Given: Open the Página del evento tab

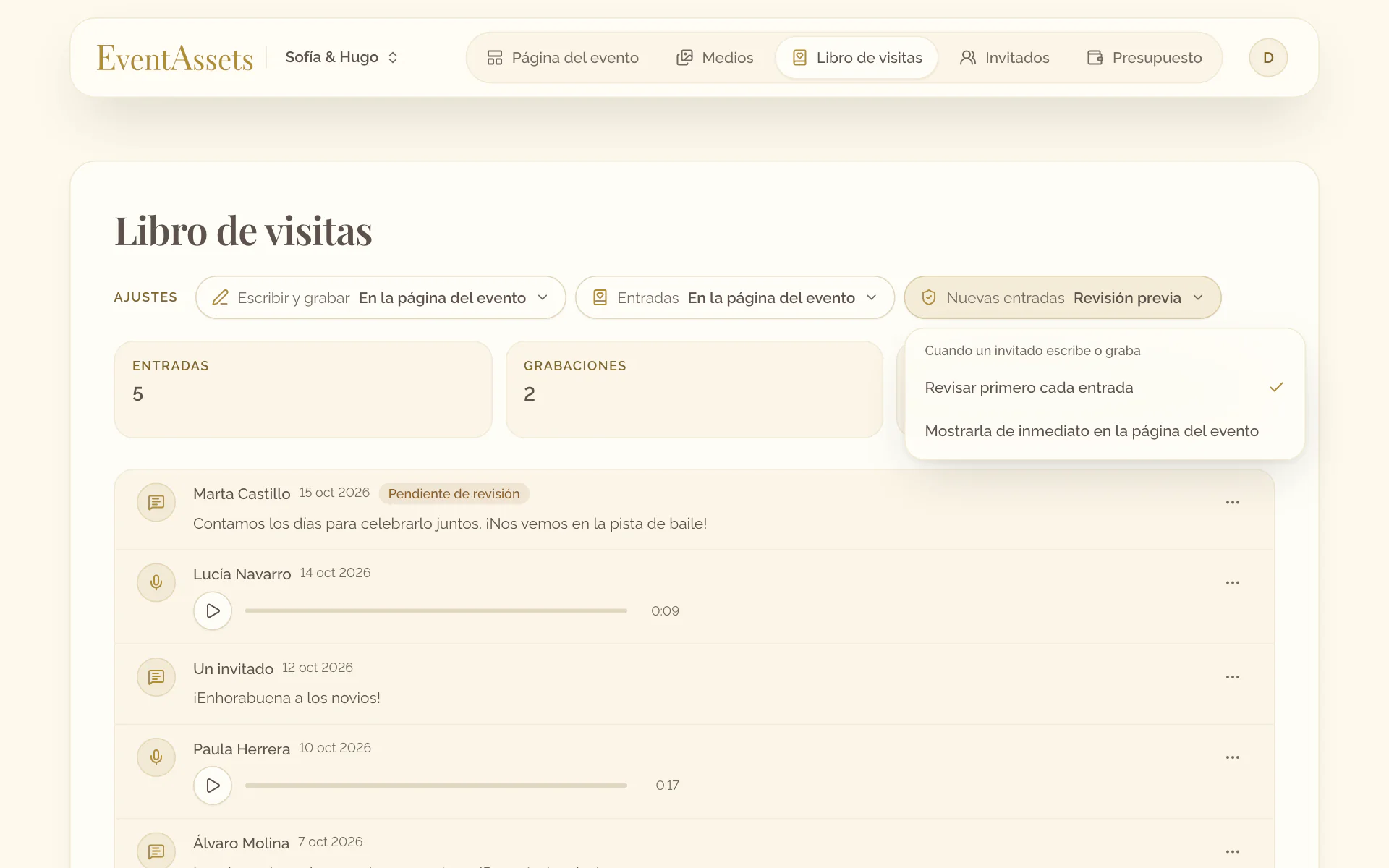Looking at the screenshot, I should tap(562, 58).
